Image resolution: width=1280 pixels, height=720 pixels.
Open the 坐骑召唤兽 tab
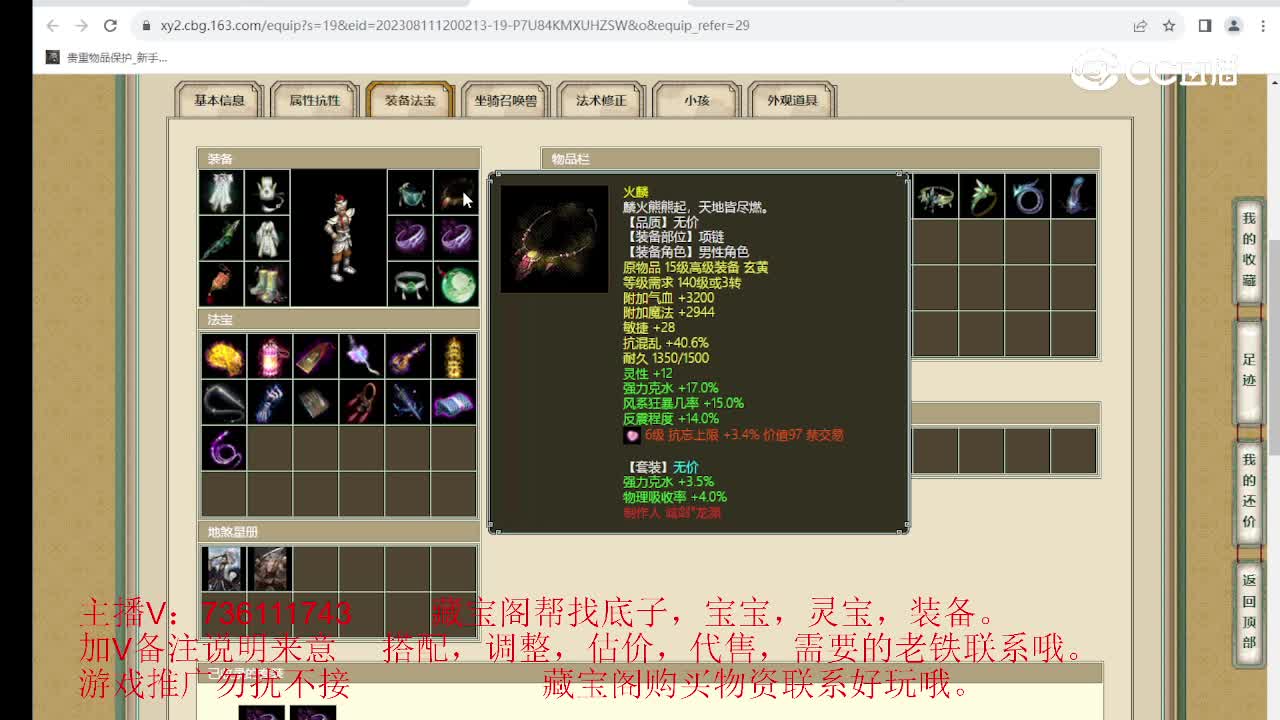[x=505, y=100]
